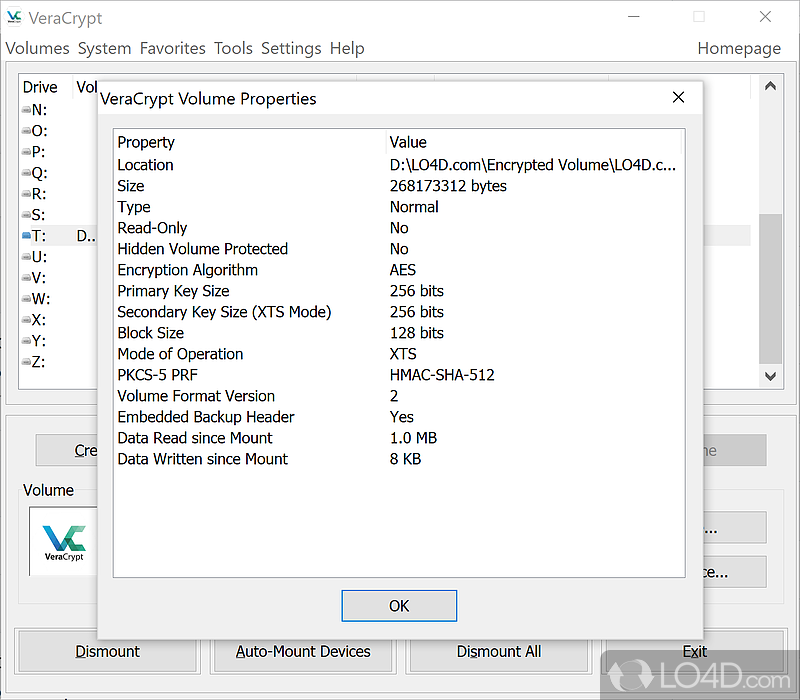Click the N: drive slot icon
Viewport: 800px width, 700px height.
click(26, 110)
